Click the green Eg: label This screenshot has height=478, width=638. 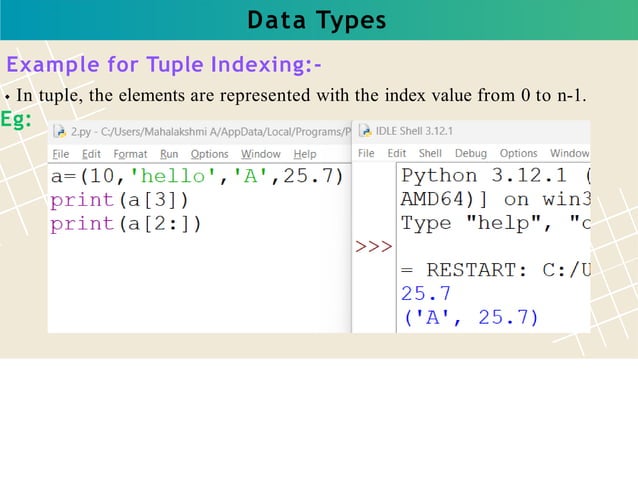tap(16, 120)
